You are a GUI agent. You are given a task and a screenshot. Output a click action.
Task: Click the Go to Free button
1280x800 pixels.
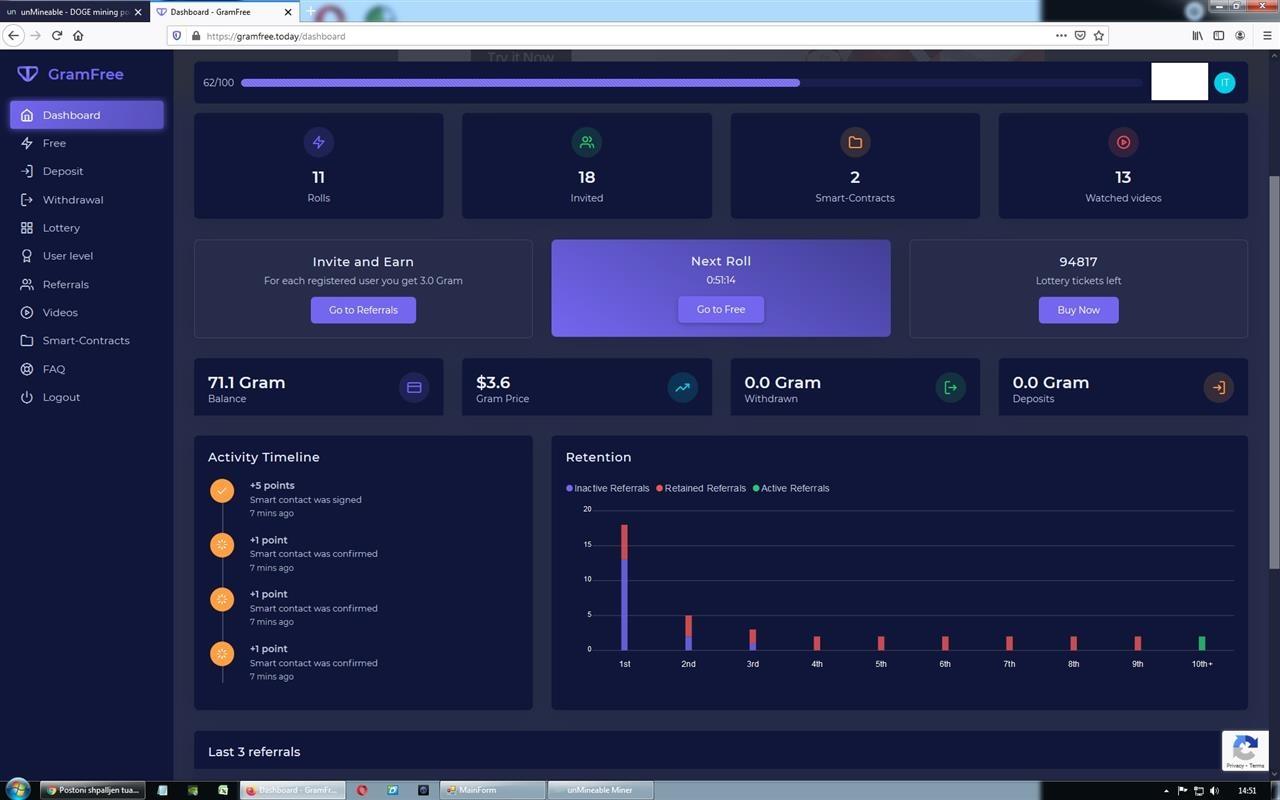(721, 309)
